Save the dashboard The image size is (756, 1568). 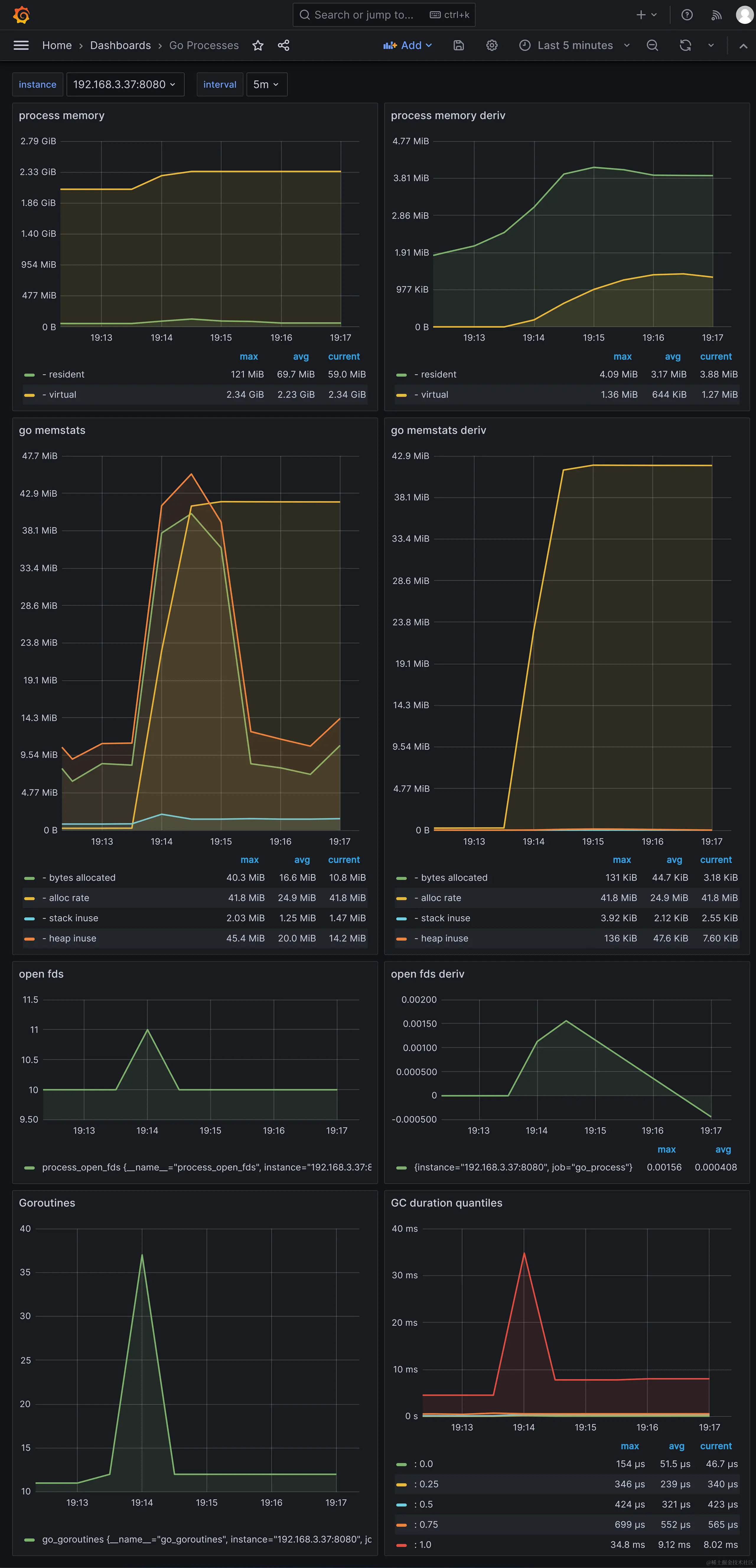coord(458,45)
